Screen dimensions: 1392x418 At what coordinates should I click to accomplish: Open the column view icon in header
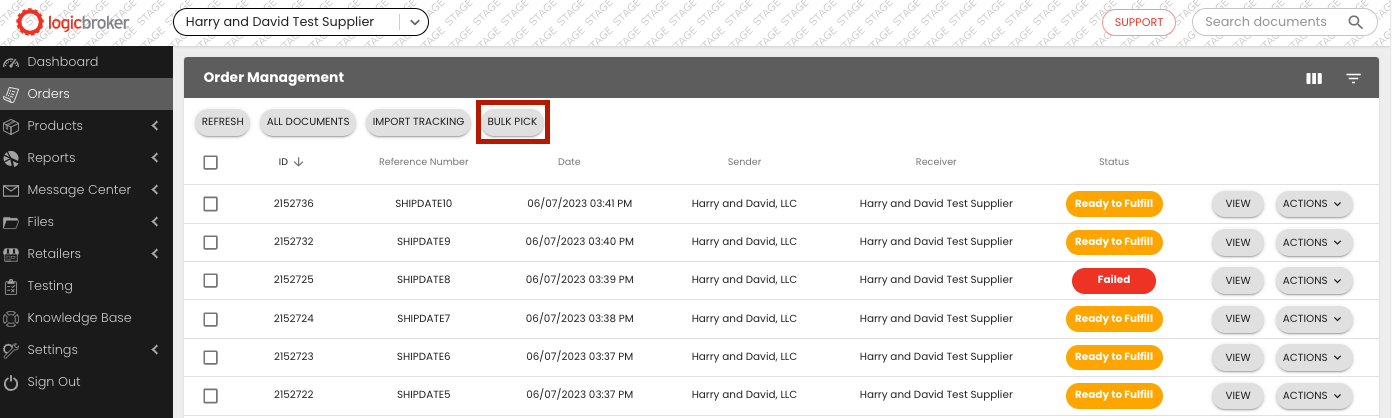coord(1314,79)
